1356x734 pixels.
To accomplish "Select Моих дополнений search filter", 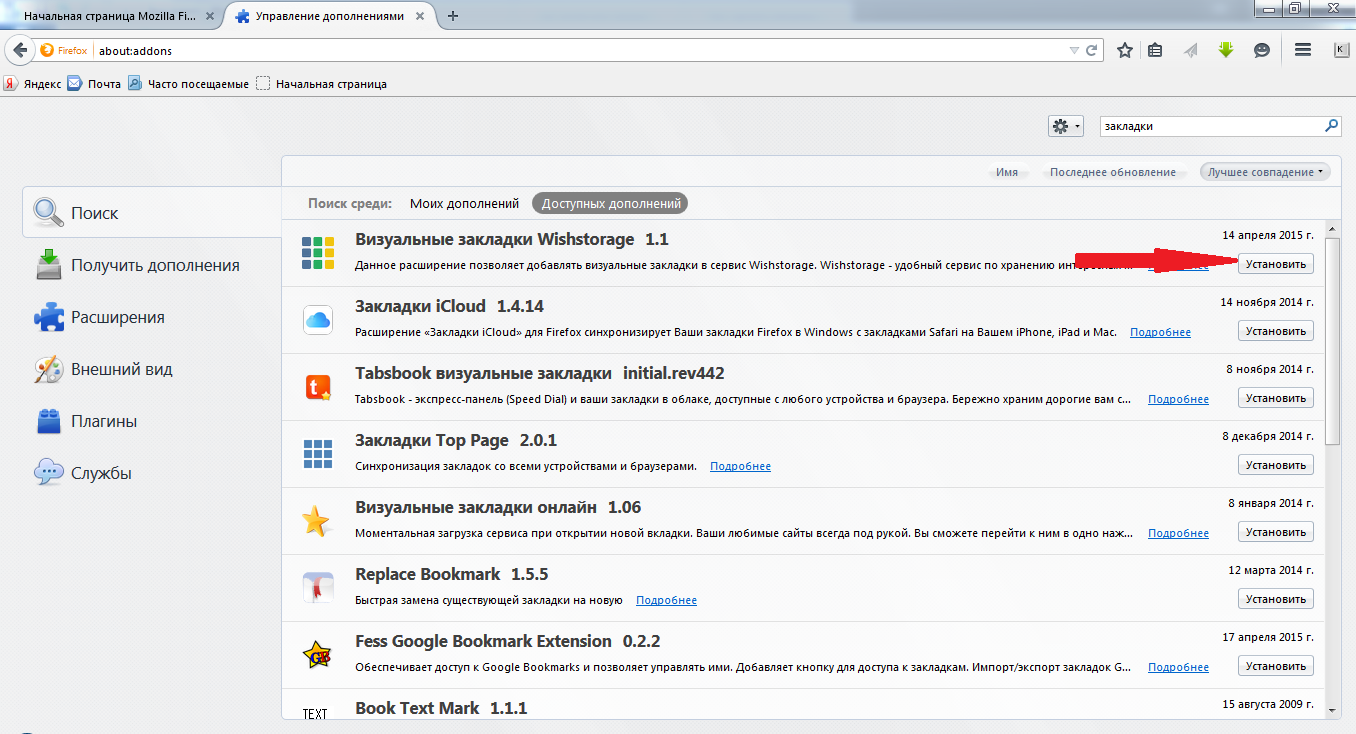I will [464, 203].
